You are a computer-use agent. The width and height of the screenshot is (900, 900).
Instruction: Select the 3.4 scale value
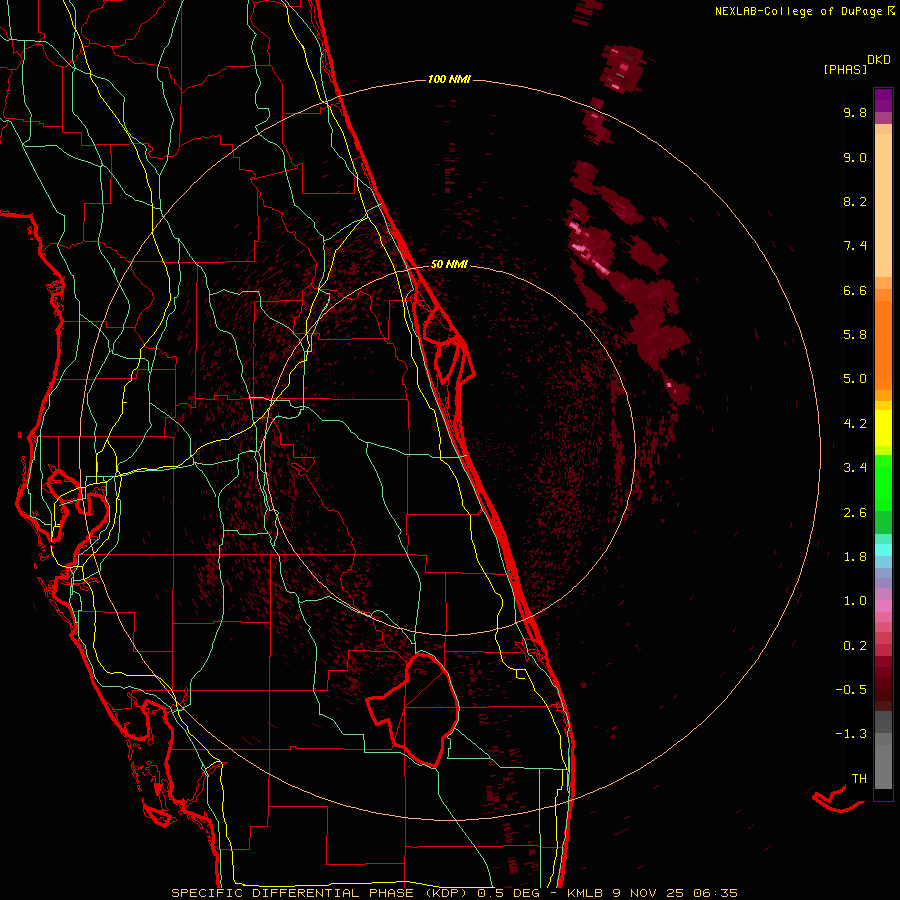(x=855, y=468)
